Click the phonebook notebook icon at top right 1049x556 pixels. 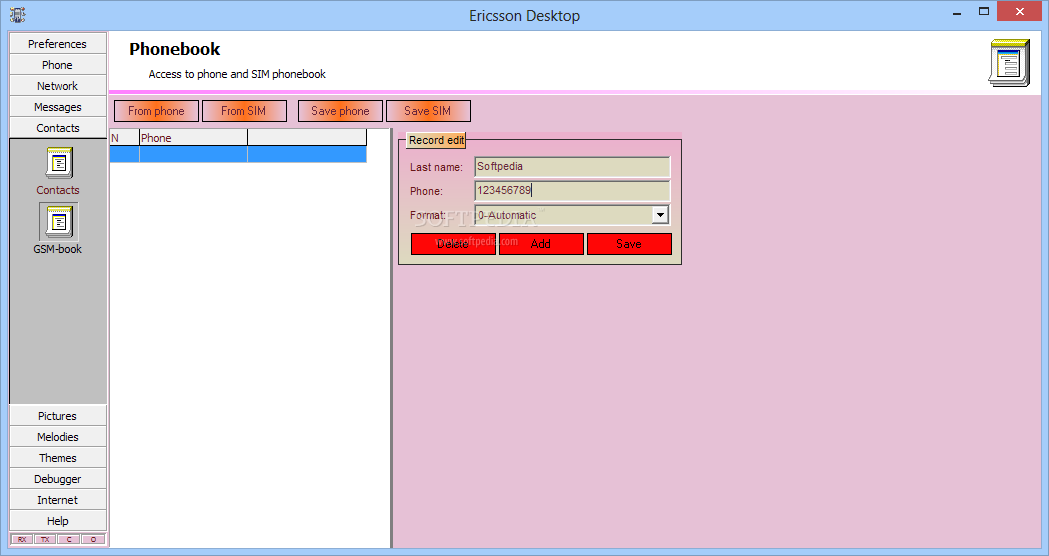click(x=1010, y=63)
